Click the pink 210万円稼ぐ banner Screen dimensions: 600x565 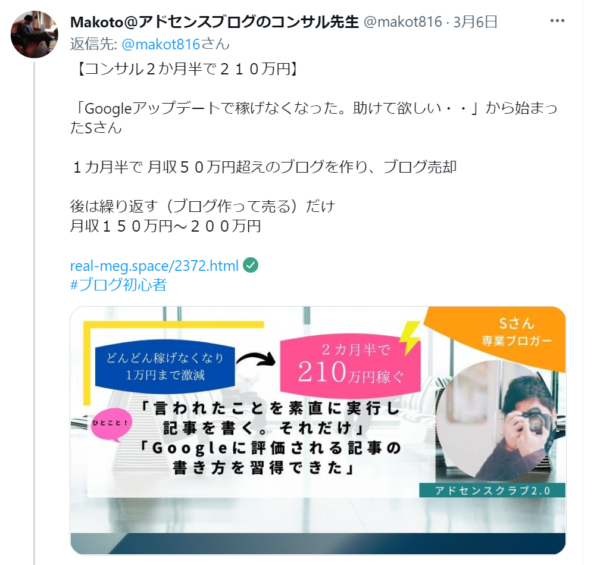350,367
